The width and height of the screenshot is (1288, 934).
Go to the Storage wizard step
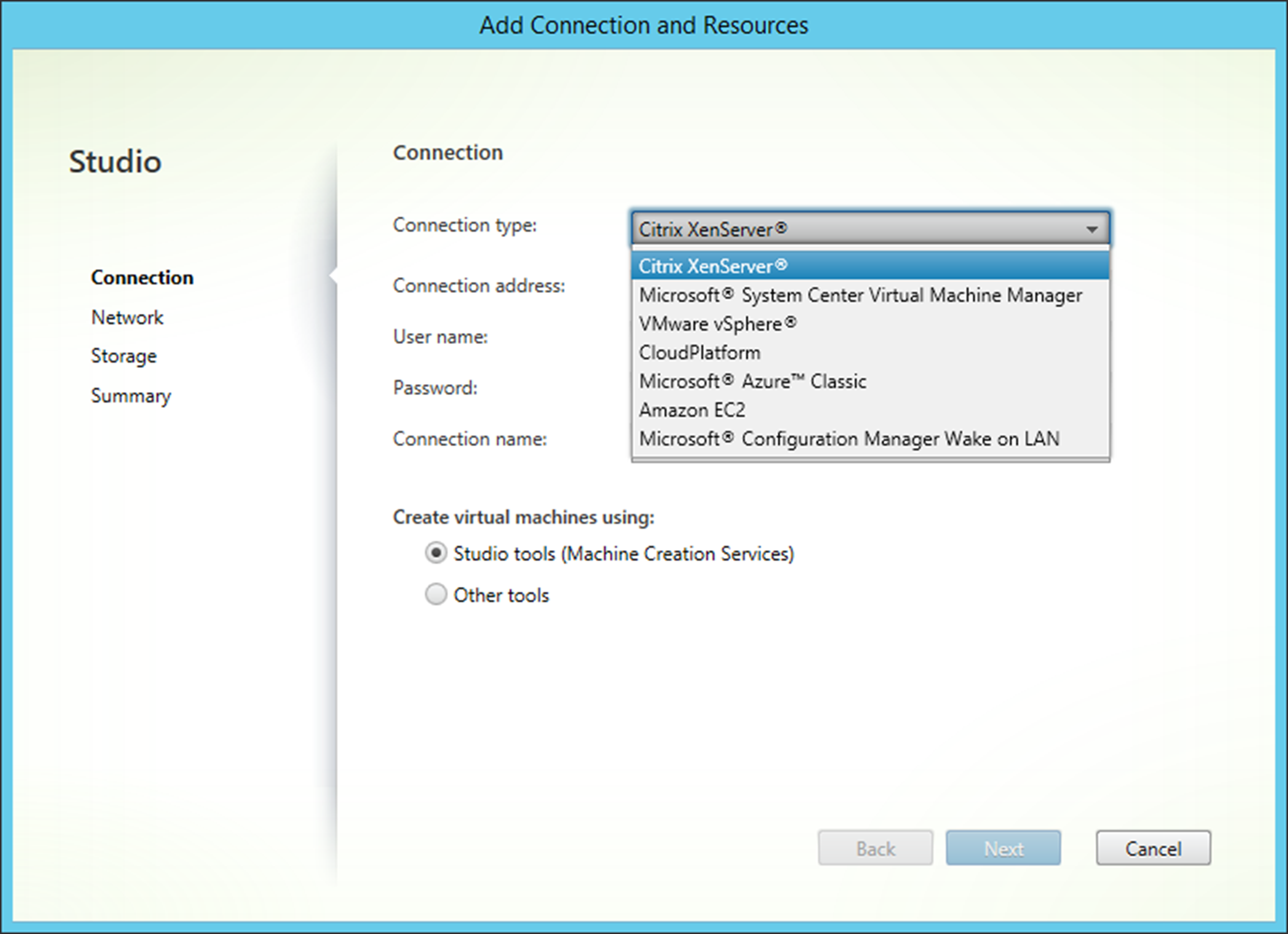point(124,356)
